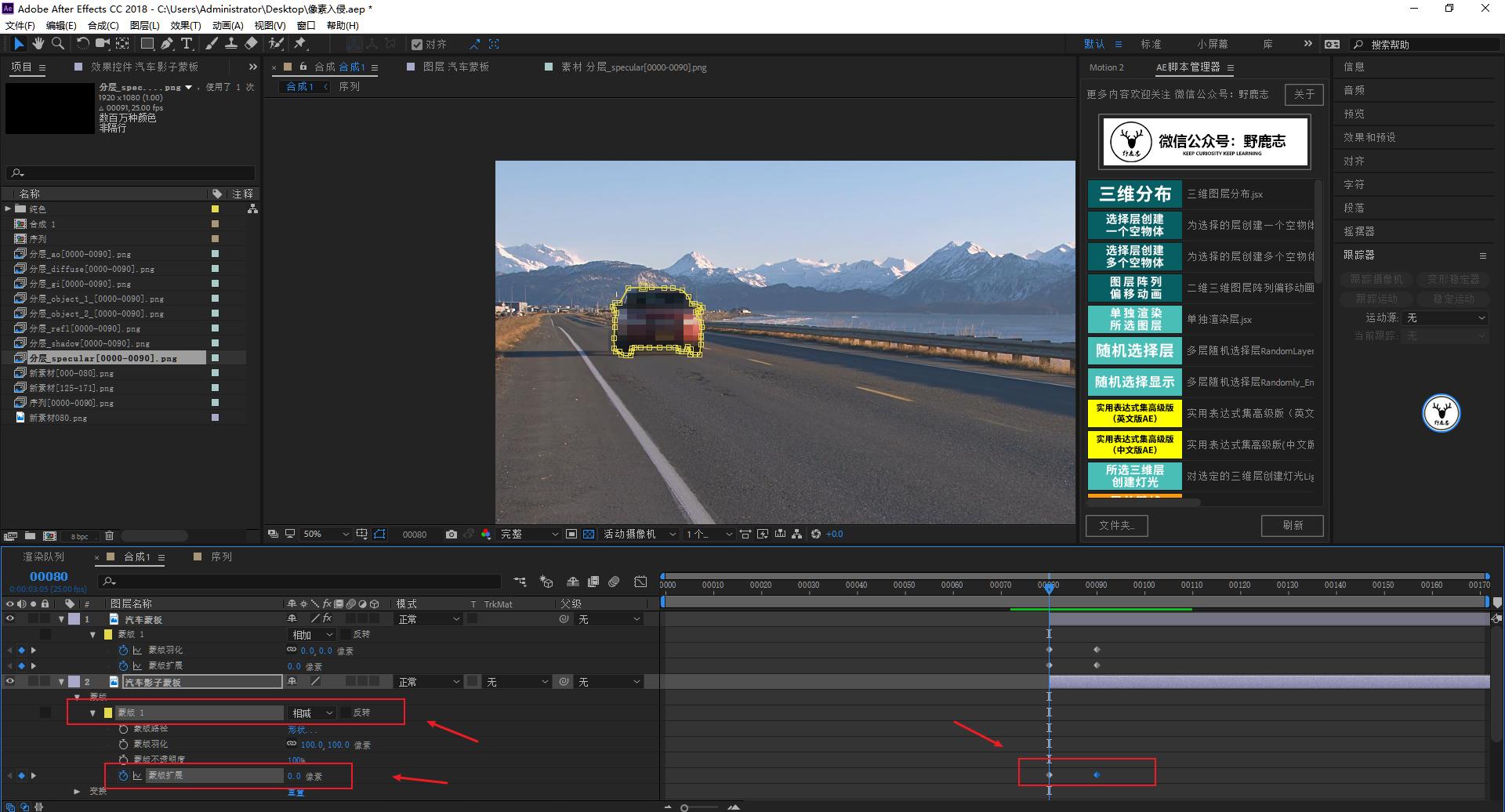Image resolution: width=1505 pixels, height=812 pixels.
Task: Switch to the 渲染队列 tab
Action: [44, 557]
